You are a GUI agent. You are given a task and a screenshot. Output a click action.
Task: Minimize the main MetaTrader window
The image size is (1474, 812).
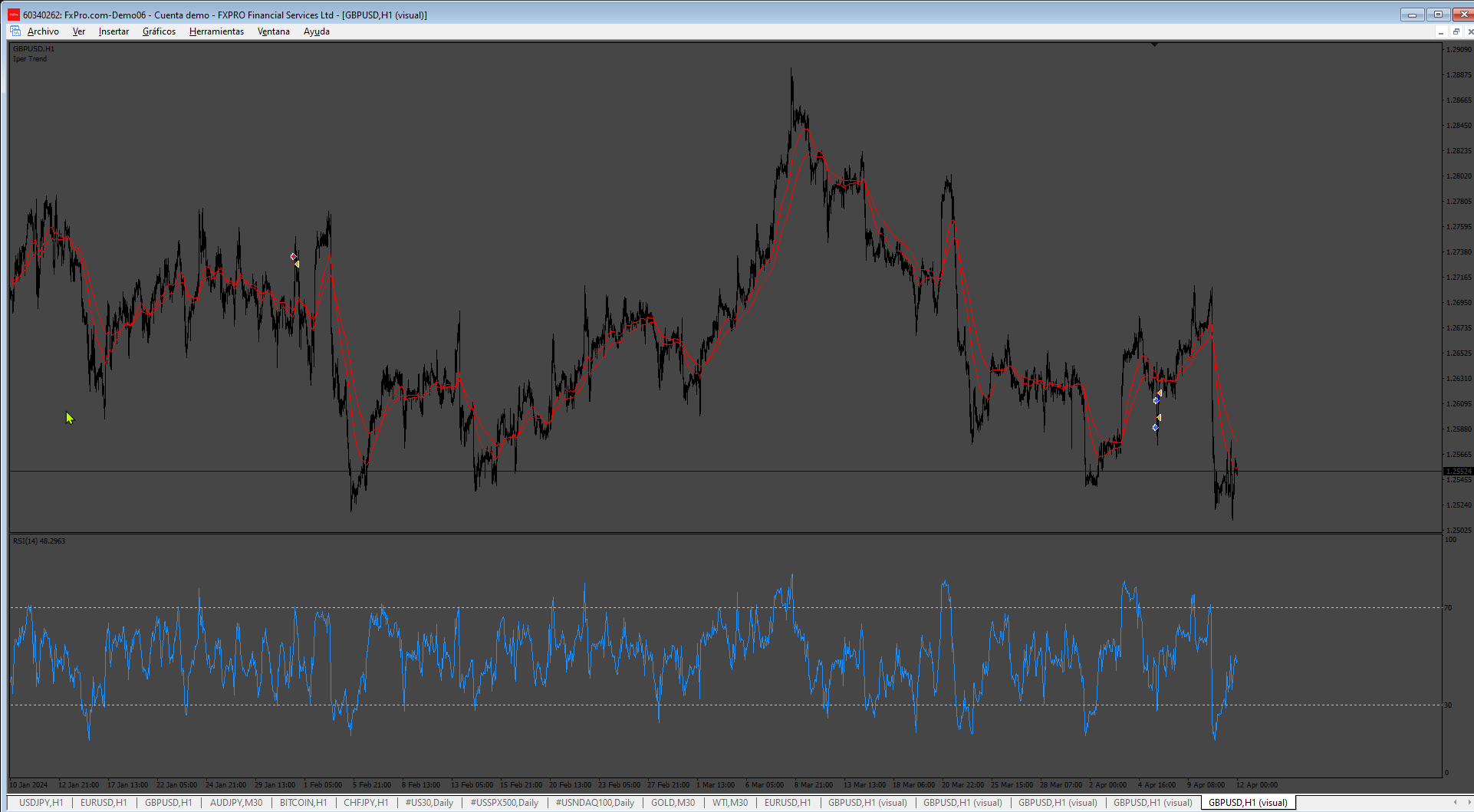(1412, 15)
